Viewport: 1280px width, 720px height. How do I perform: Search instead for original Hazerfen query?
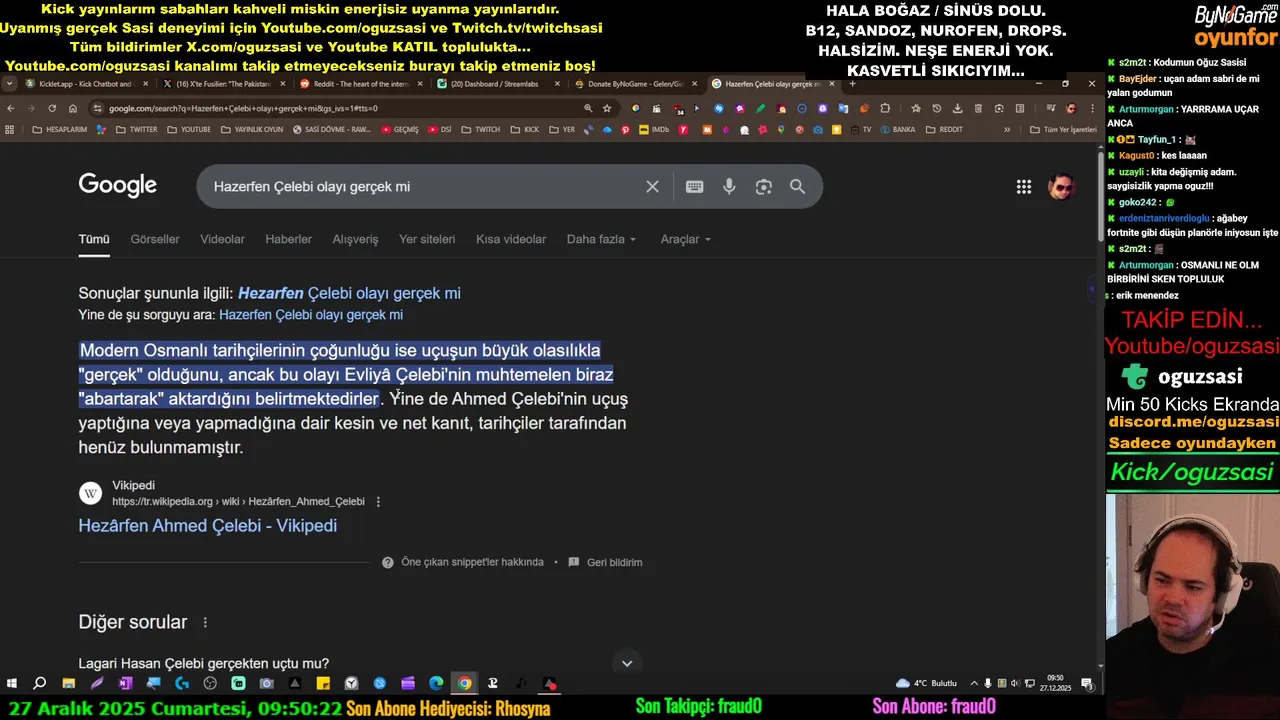(x=311, y=315)
